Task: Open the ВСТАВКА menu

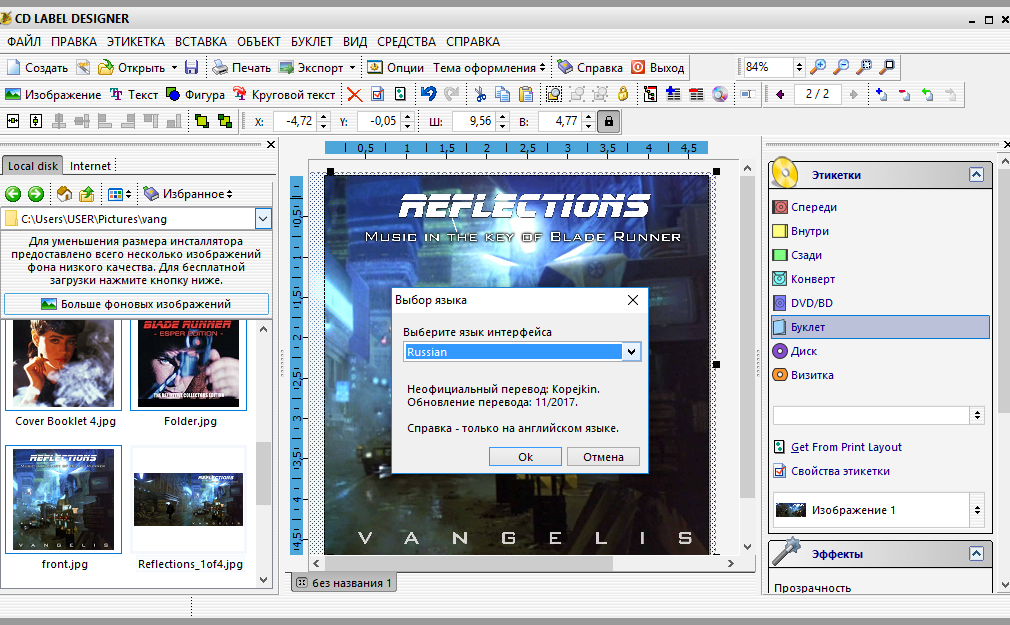Action: click(201, 42)
